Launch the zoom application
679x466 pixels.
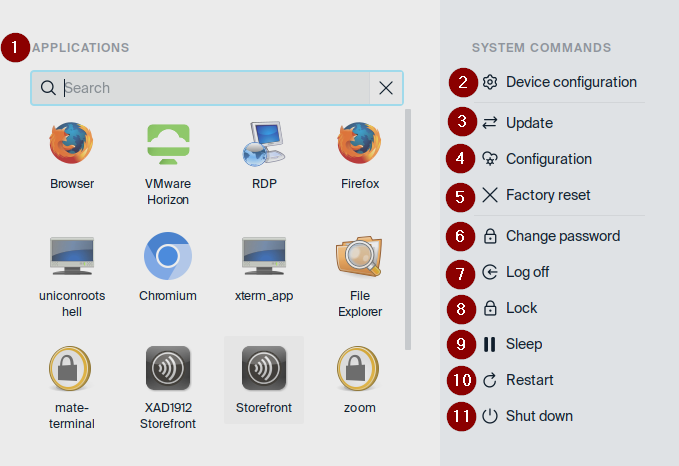360,369
